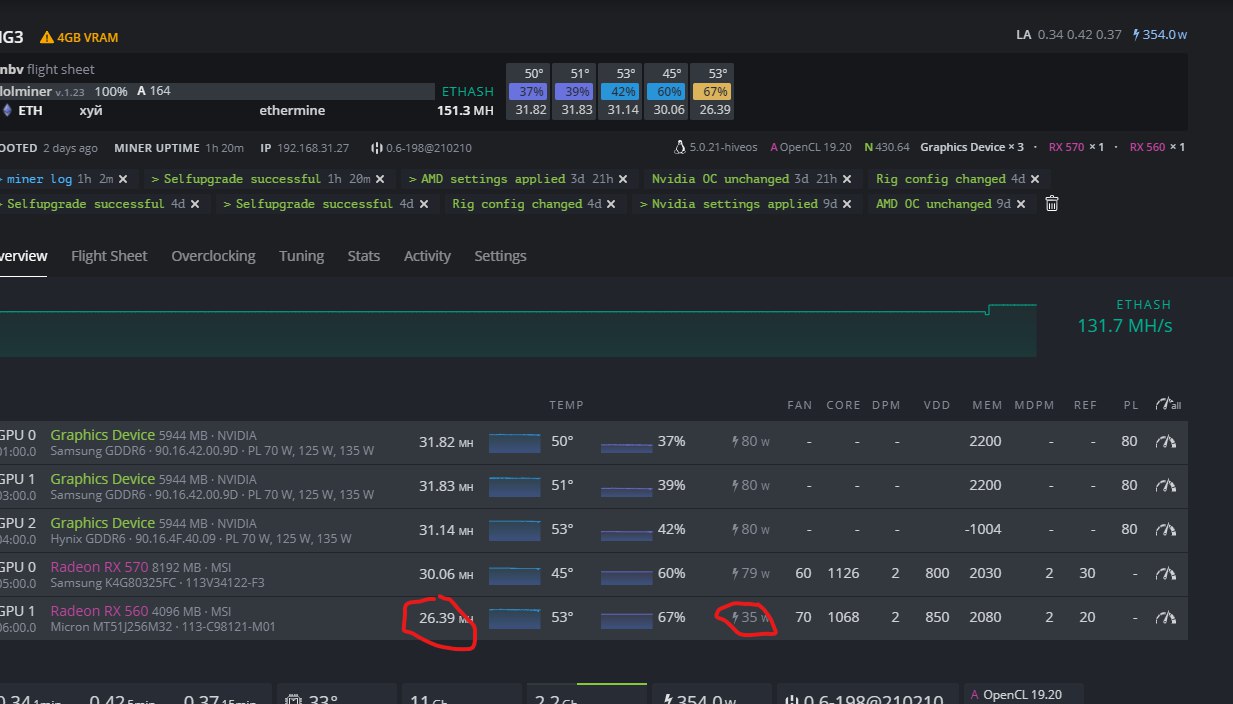Open the Nvidia settings applied message
Screen dimensions: 1233x704
(x=735, y=204)
